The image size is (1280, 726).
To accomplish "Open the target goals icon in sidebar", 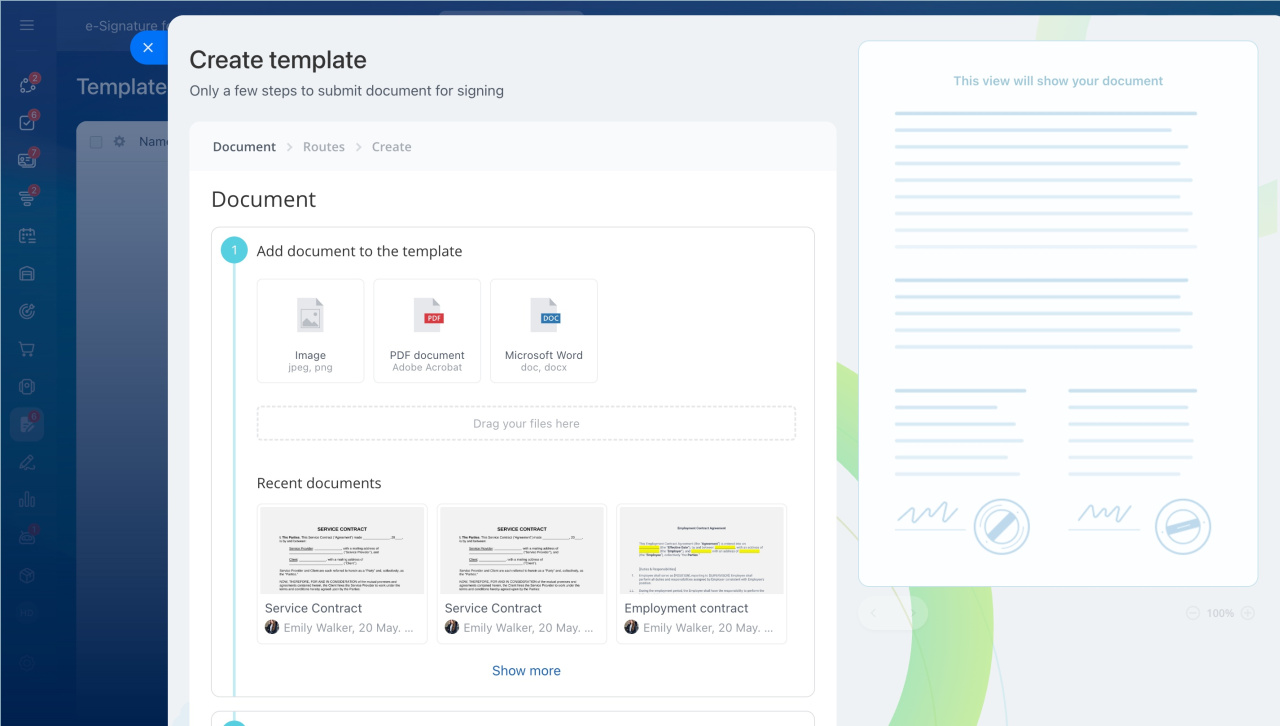I will pyautogui.click(x=27, y=311).
